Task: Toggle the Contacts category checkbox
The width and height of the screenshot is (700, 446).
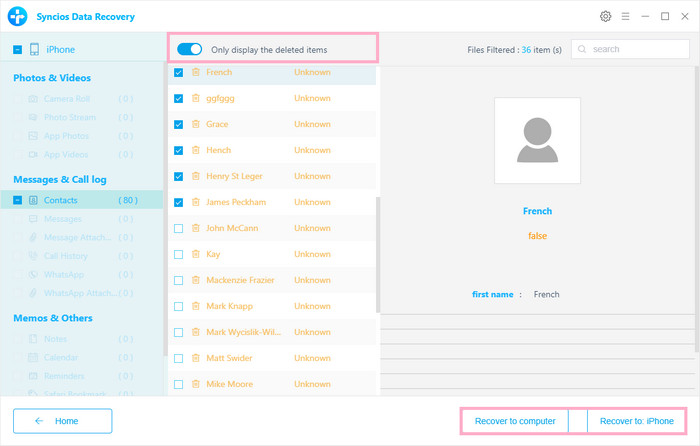Action: (17, 200)
